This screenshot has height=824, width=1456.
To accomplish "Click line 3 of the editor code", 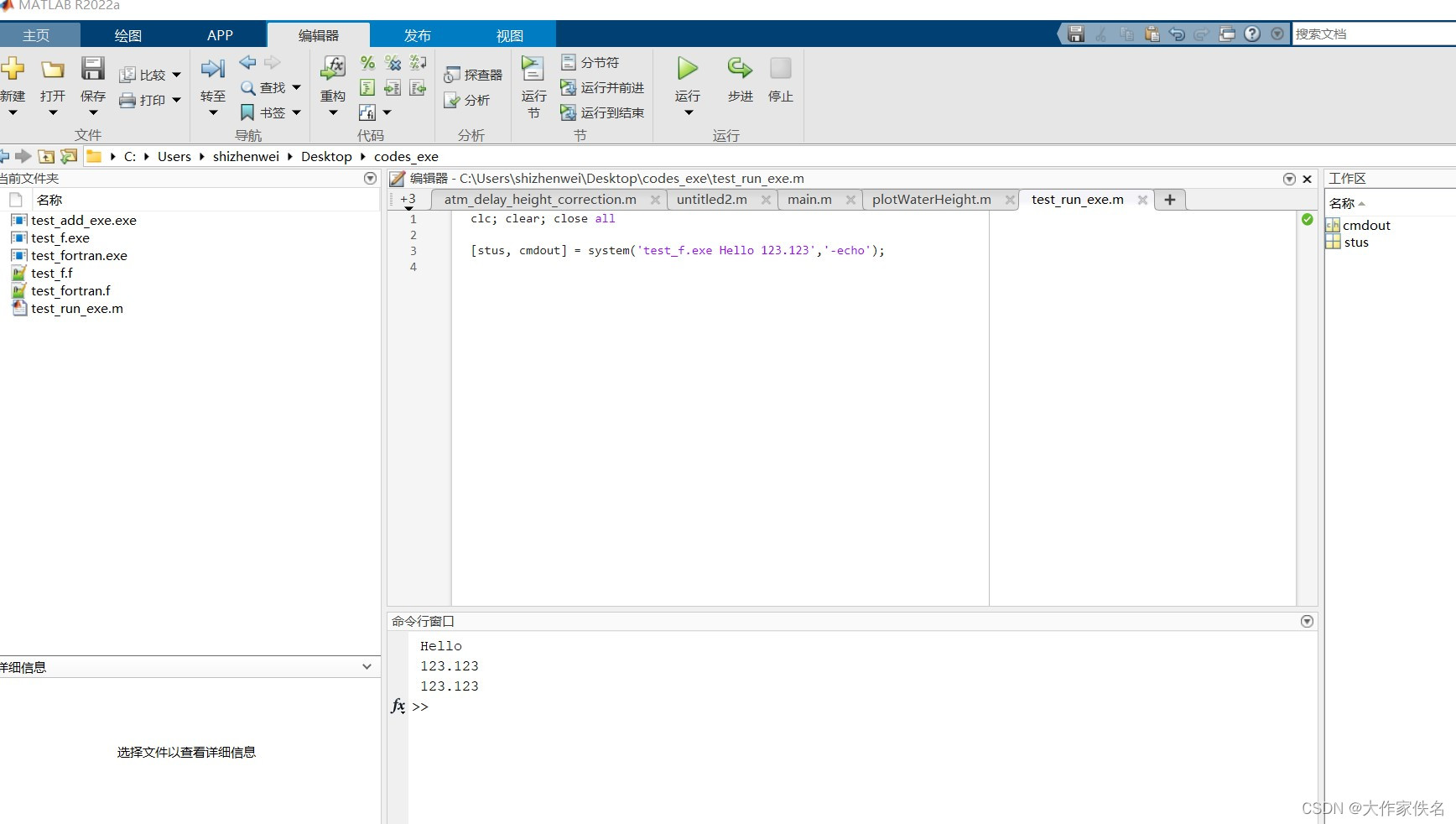I will point(678,250).
